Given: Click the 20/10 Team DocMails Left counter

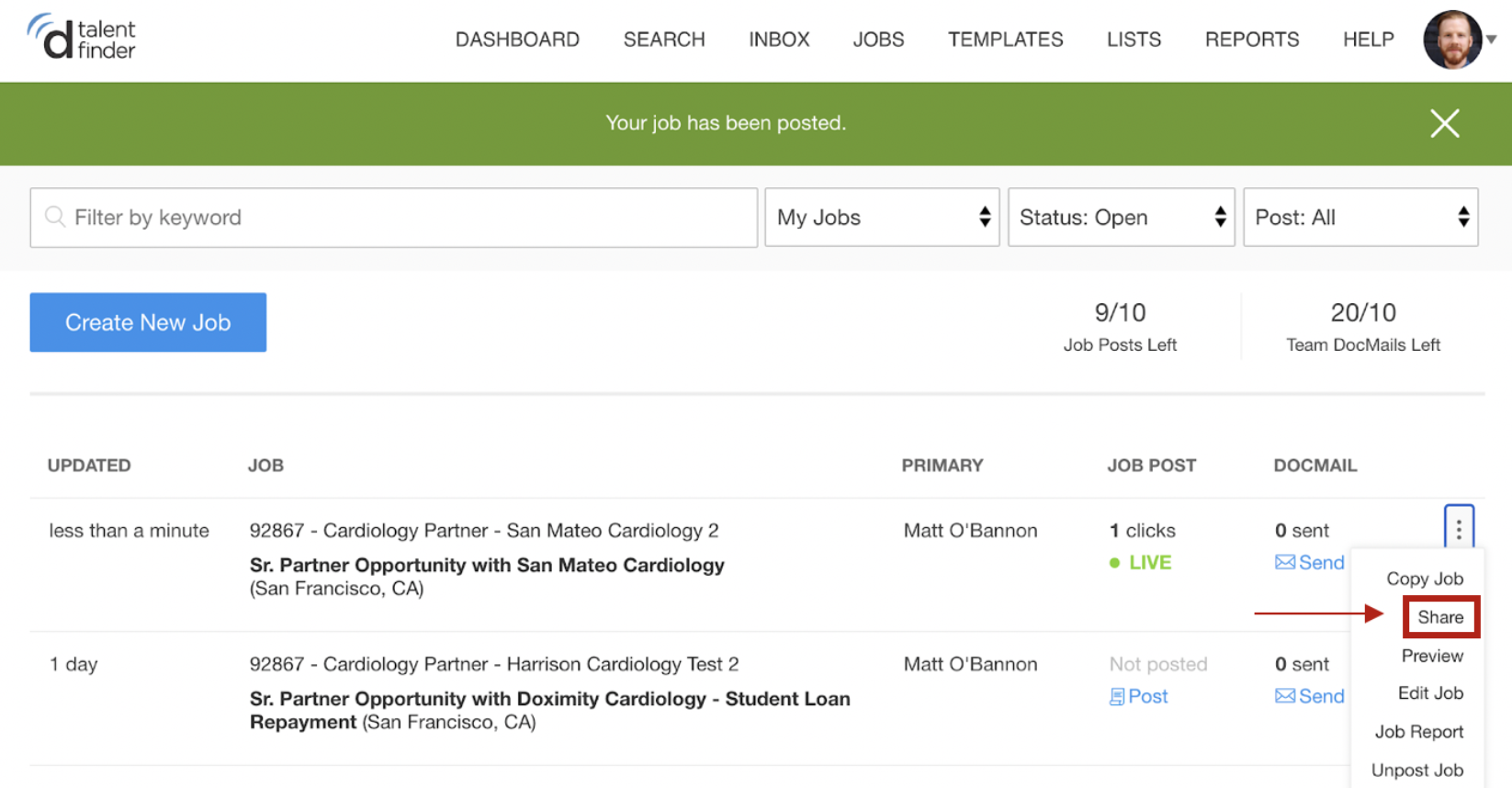Looking at the screenshot, I should 1363,326.
